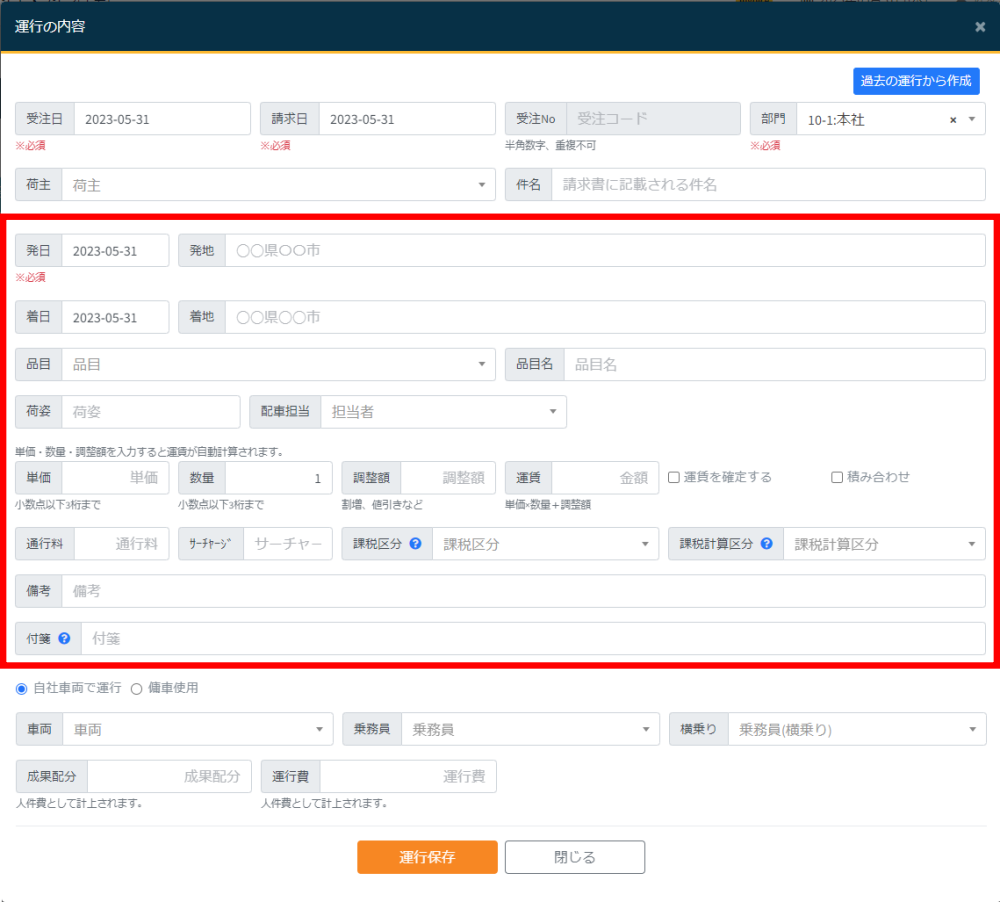Click the 発地 input field

pyautogui.click(x=604, y=251)
